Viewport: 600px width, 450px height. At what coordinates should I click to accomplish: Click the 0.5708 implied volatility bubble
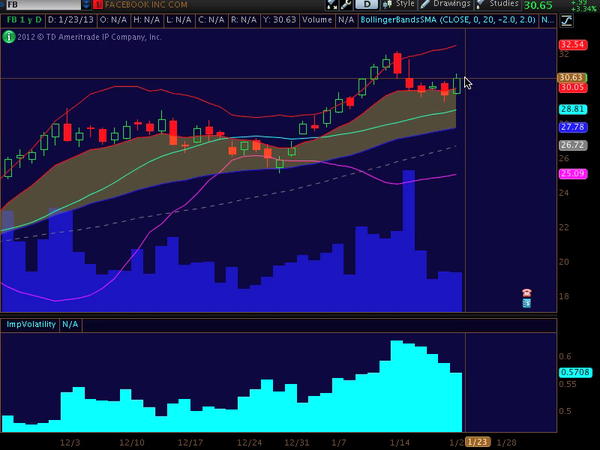pos(575,372)
